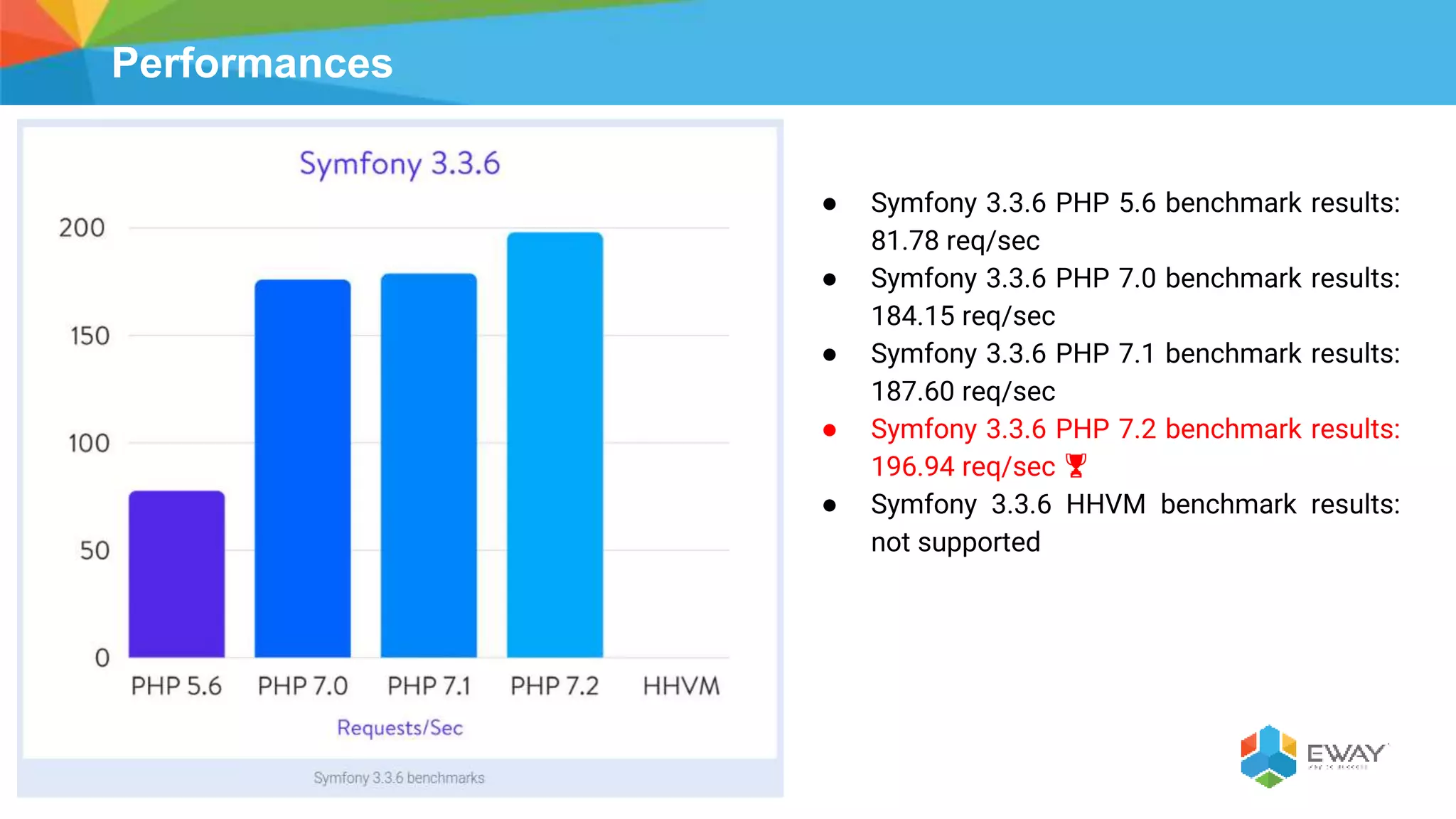This screenshot has height=819, width=1456.
Task: Click the PHP 7.0 benchmark results line
Action: (1135, 279)
